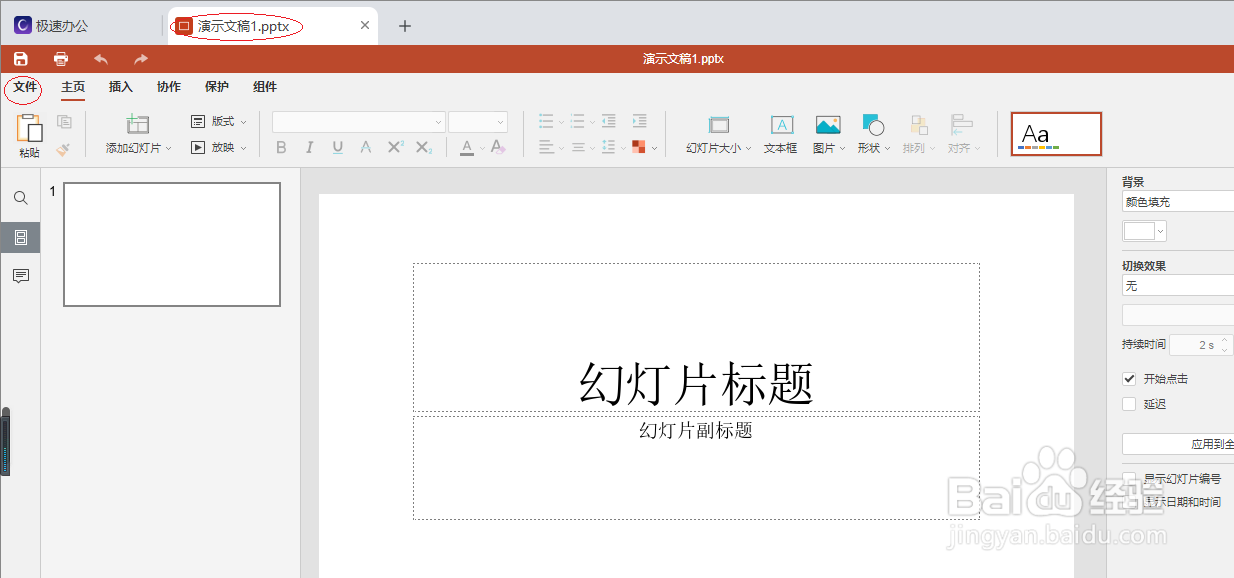Open the background fill color dropdown
1234x578 pixels.
coord(1143,230)
